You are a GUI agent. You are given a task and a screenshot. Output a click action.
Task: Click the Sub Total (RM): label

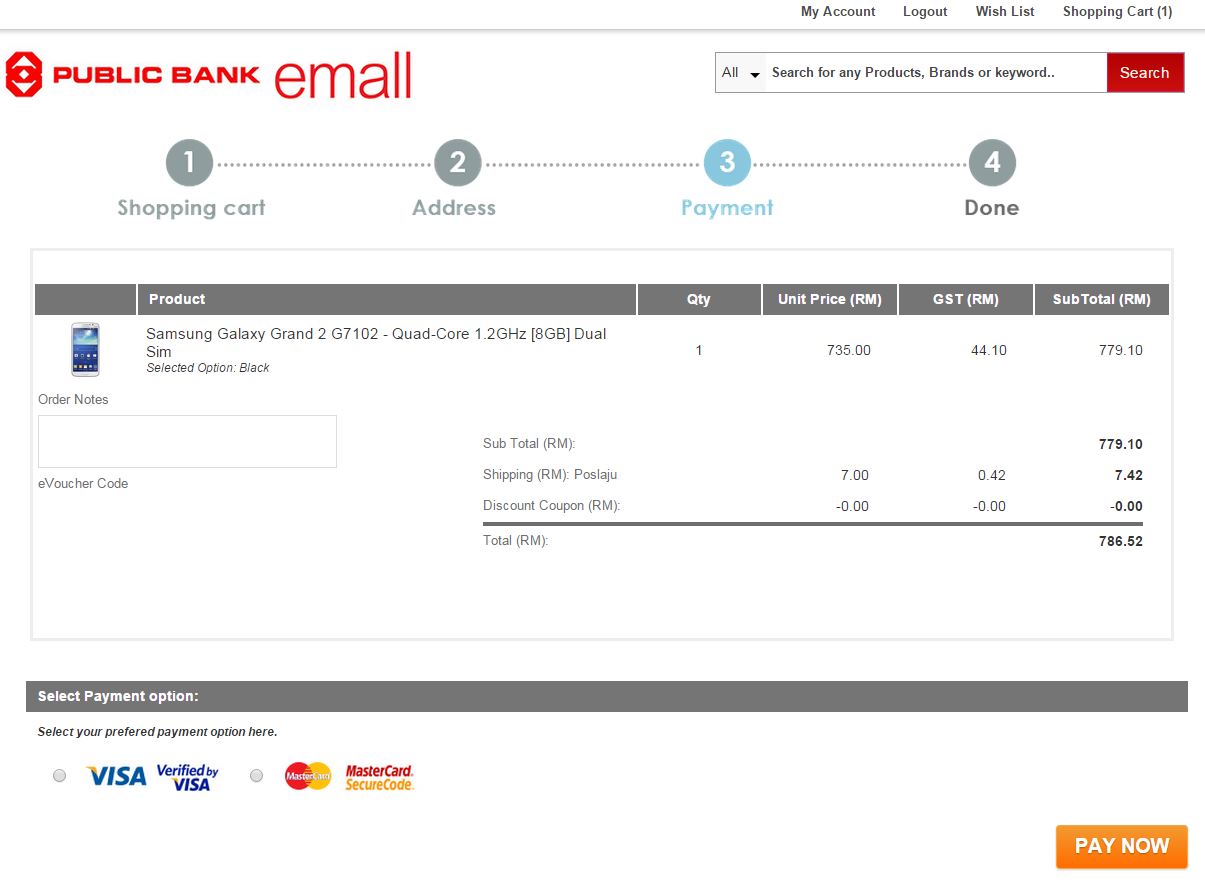pos(529,443)
